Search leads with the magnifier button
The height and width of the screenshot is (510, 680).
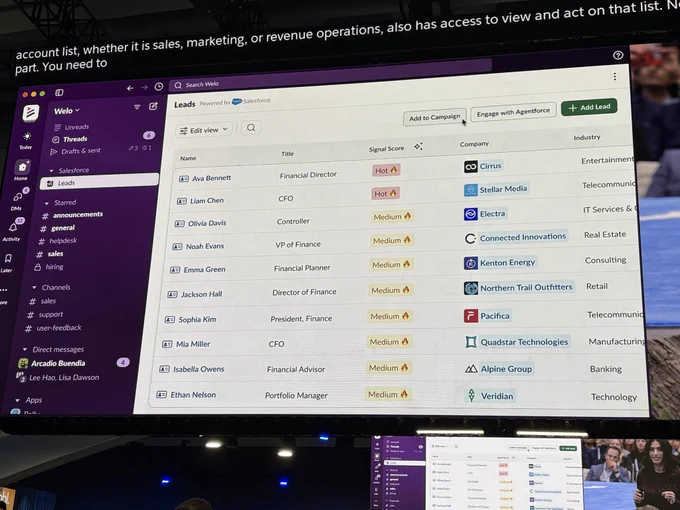click(251, 128)
